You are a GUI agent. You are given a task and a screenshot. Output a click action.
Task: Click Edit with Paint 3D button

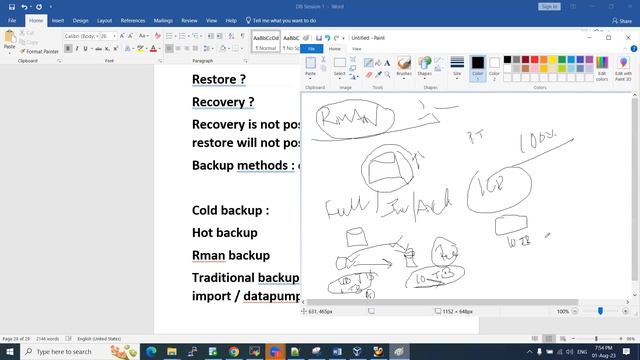623,68
